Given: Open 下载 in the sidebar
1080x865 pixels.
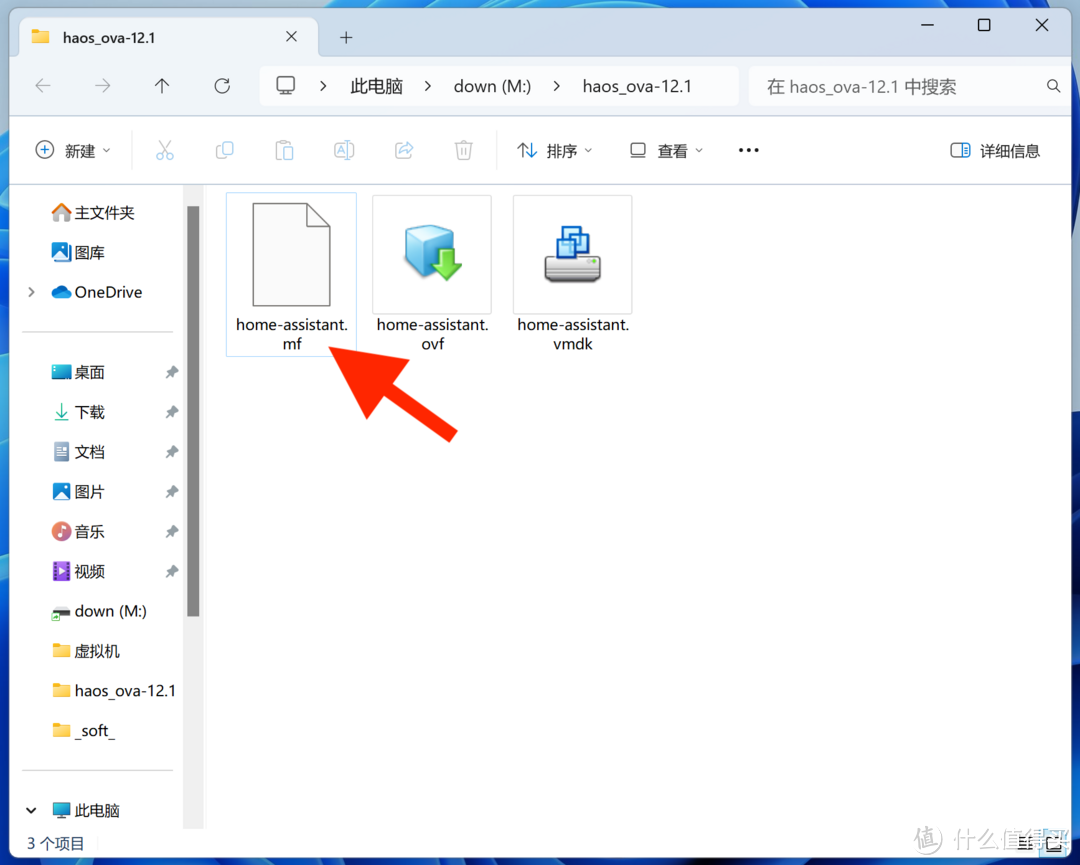Looking at the screenshot, I should pyautogui.click(x=78, y=412).
